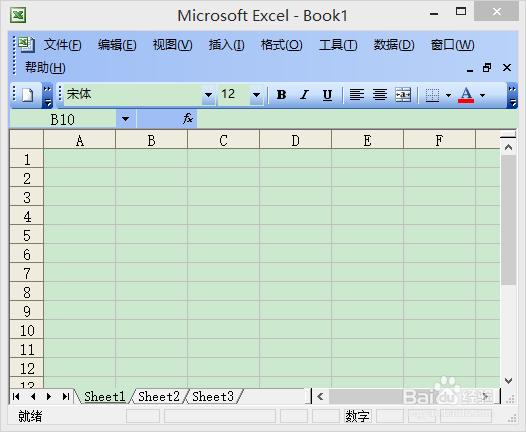Click the New blank workbook icon
The width and height of the screenshot is (526, 432).
(28, 95)
